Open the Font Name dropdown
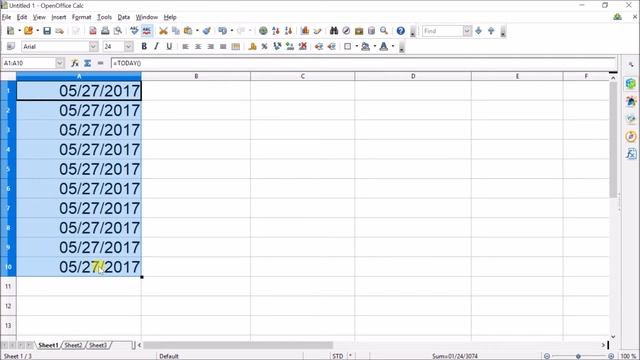Viewport: 640px width, 360px height. point(93,47)
